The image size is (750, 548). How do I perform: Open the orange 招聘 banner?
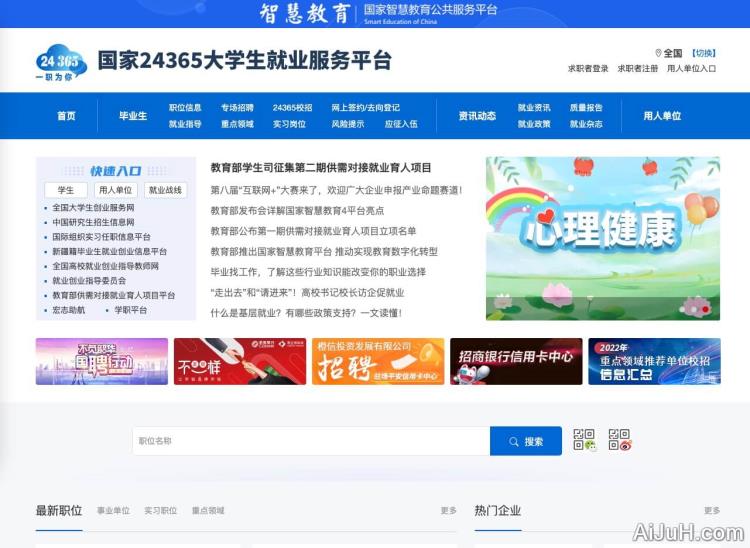pyautogui.click(x=378, y=362)
